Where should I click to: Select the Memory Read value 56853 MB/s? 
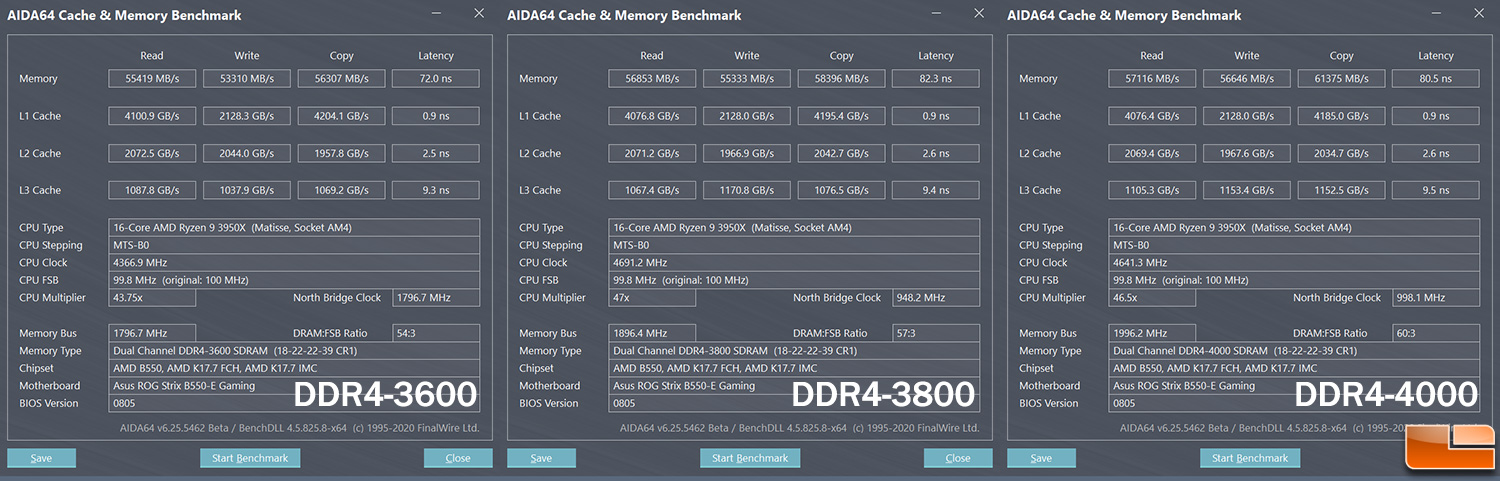tap(652, 78)
